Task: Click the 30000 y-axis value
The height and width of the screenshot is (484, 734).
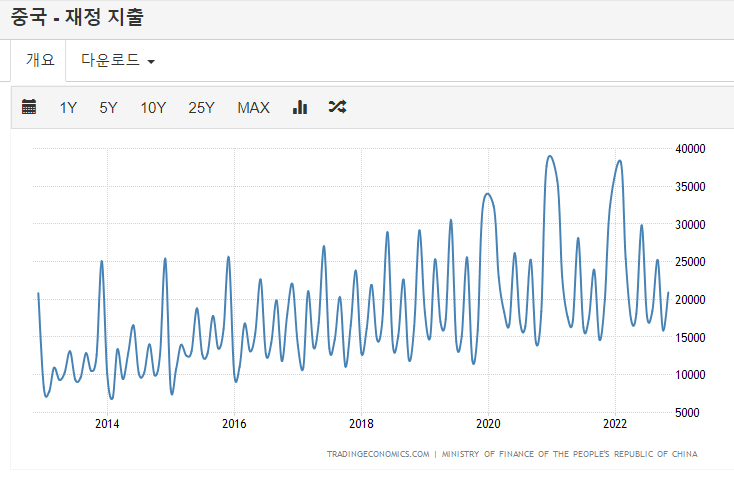Action: [690, 225]
